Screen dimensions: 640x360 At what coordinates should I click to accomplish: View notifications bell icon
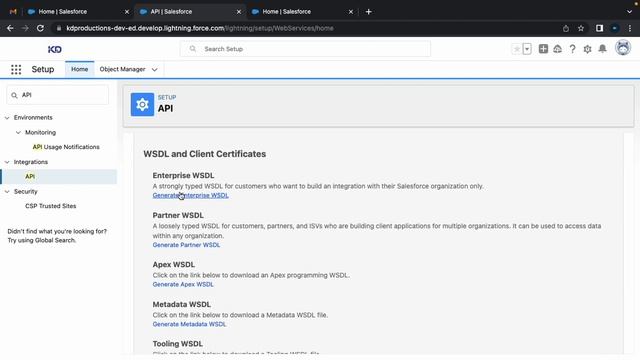pos(602,49)
